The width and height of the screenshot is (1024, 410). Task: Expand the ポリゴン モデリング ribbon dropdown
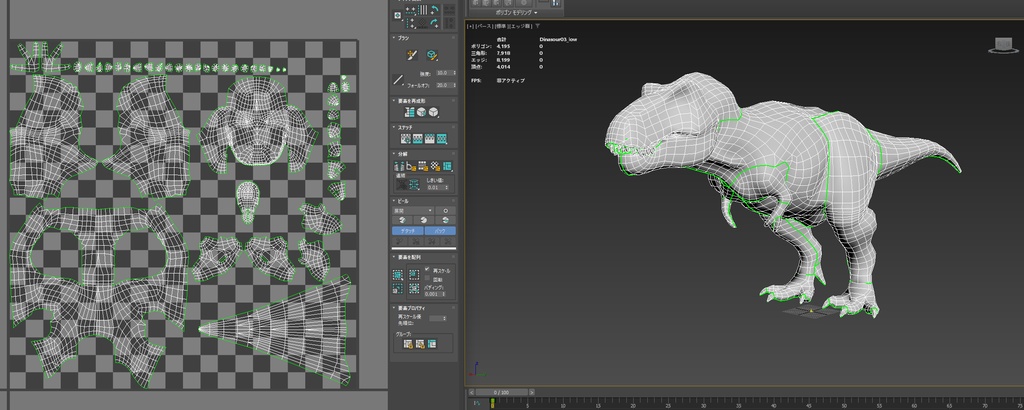click(518, 13)
